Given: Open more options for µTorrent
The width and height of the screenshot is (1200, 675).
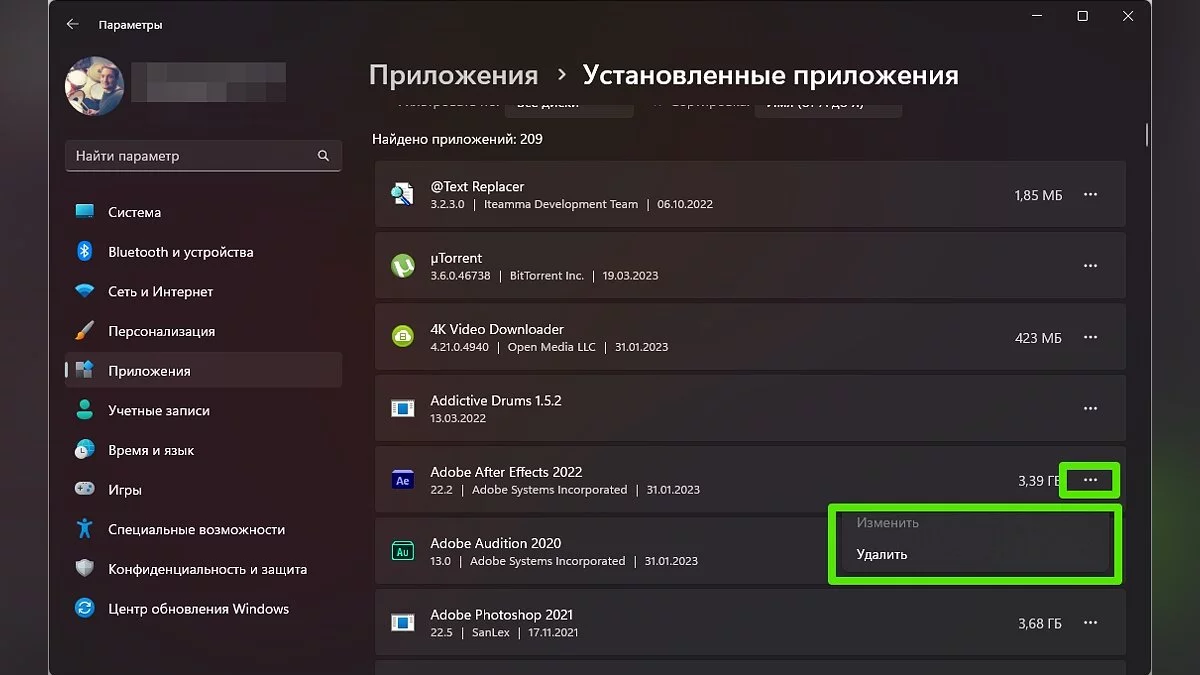Looking at the screenshot, I should coord(1090,266).
